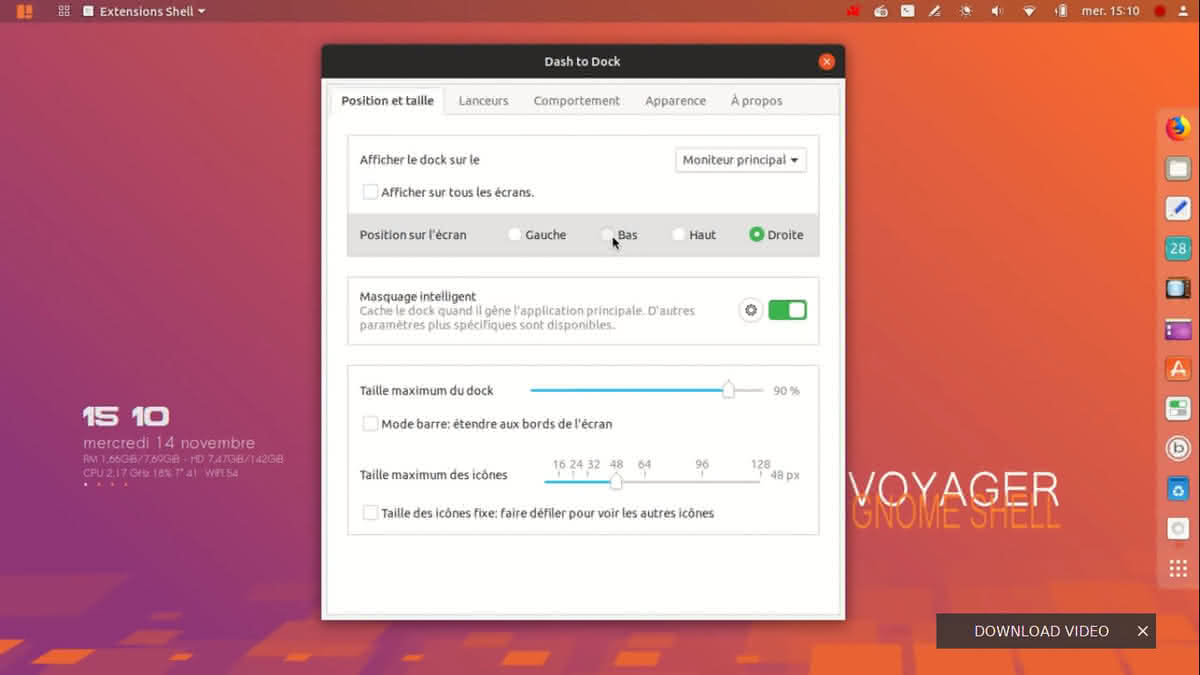Click the red flag tray icon

pos(854,11)
